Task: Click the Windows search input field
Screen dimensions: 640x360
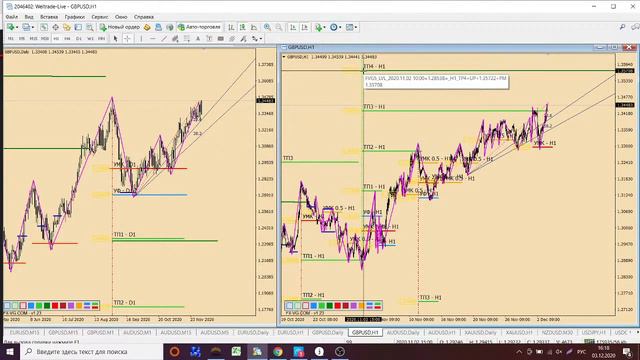Action: tap(91, 351)
